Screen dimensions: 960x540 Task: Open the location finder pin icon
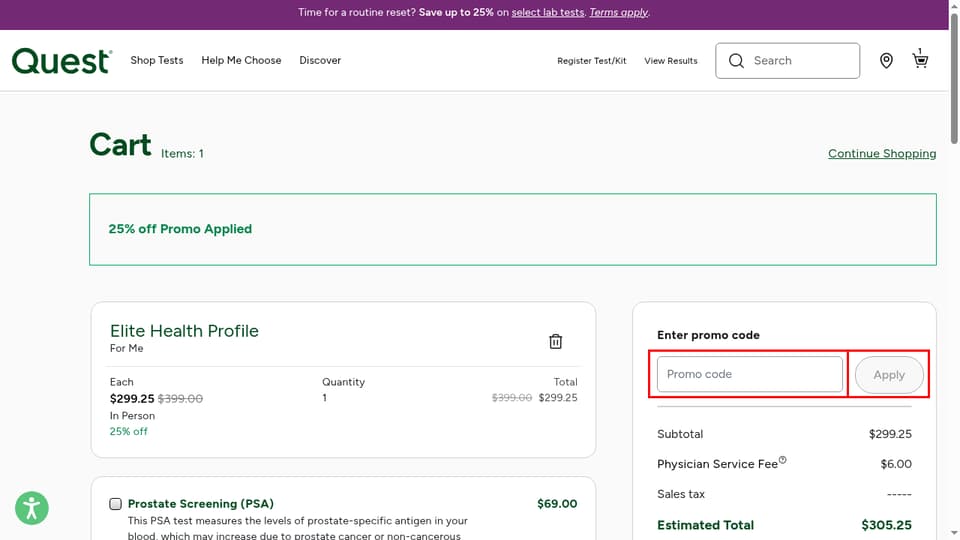[x=886, y=61]
